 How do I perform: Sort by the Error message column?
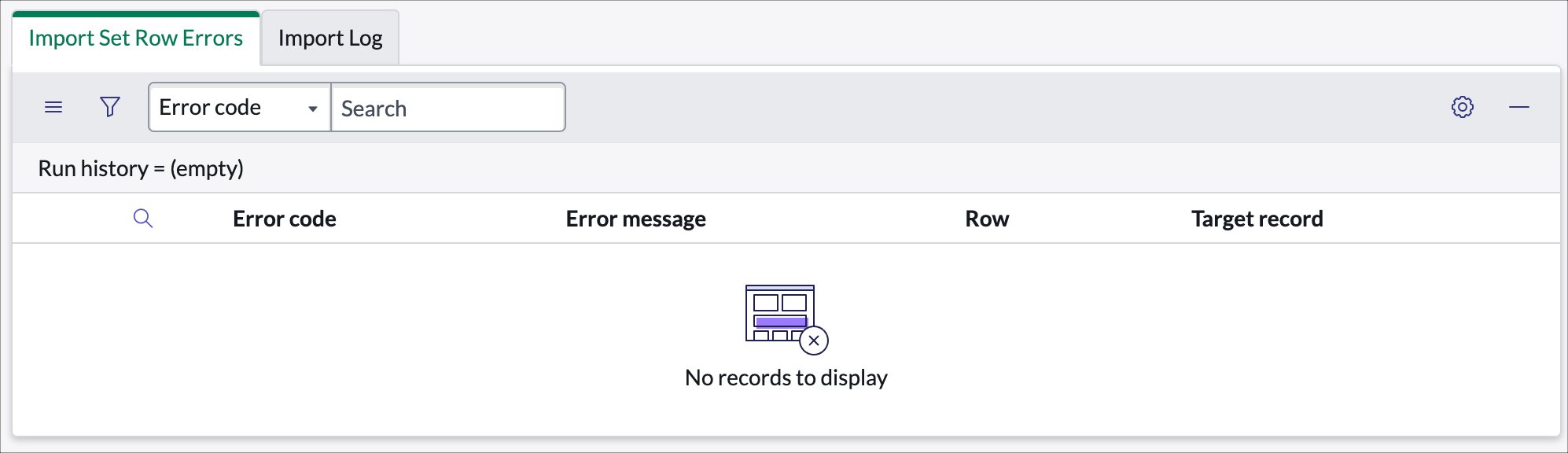click(x=635, y=219)
